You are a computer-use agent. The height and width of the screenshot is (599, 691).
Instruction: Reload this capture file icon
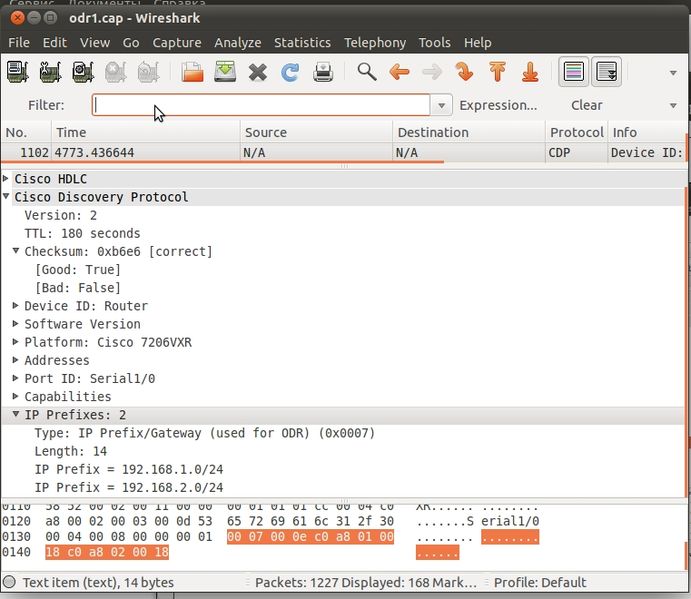(290, 72)
